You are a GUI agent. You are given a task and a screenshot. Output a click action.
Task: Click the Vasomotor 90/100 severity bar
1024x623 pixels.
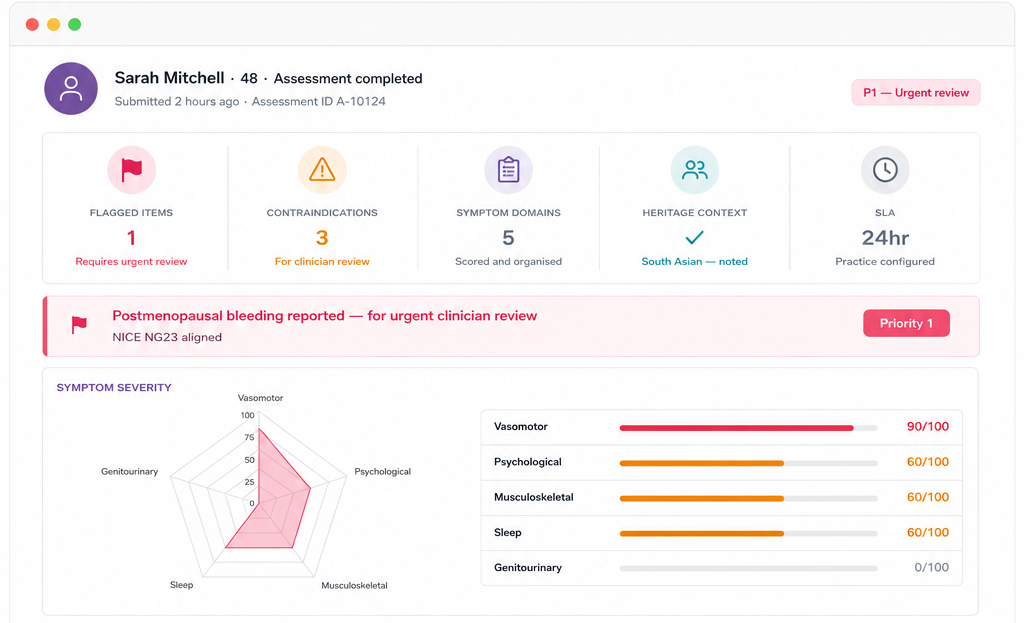pos(748,428)
